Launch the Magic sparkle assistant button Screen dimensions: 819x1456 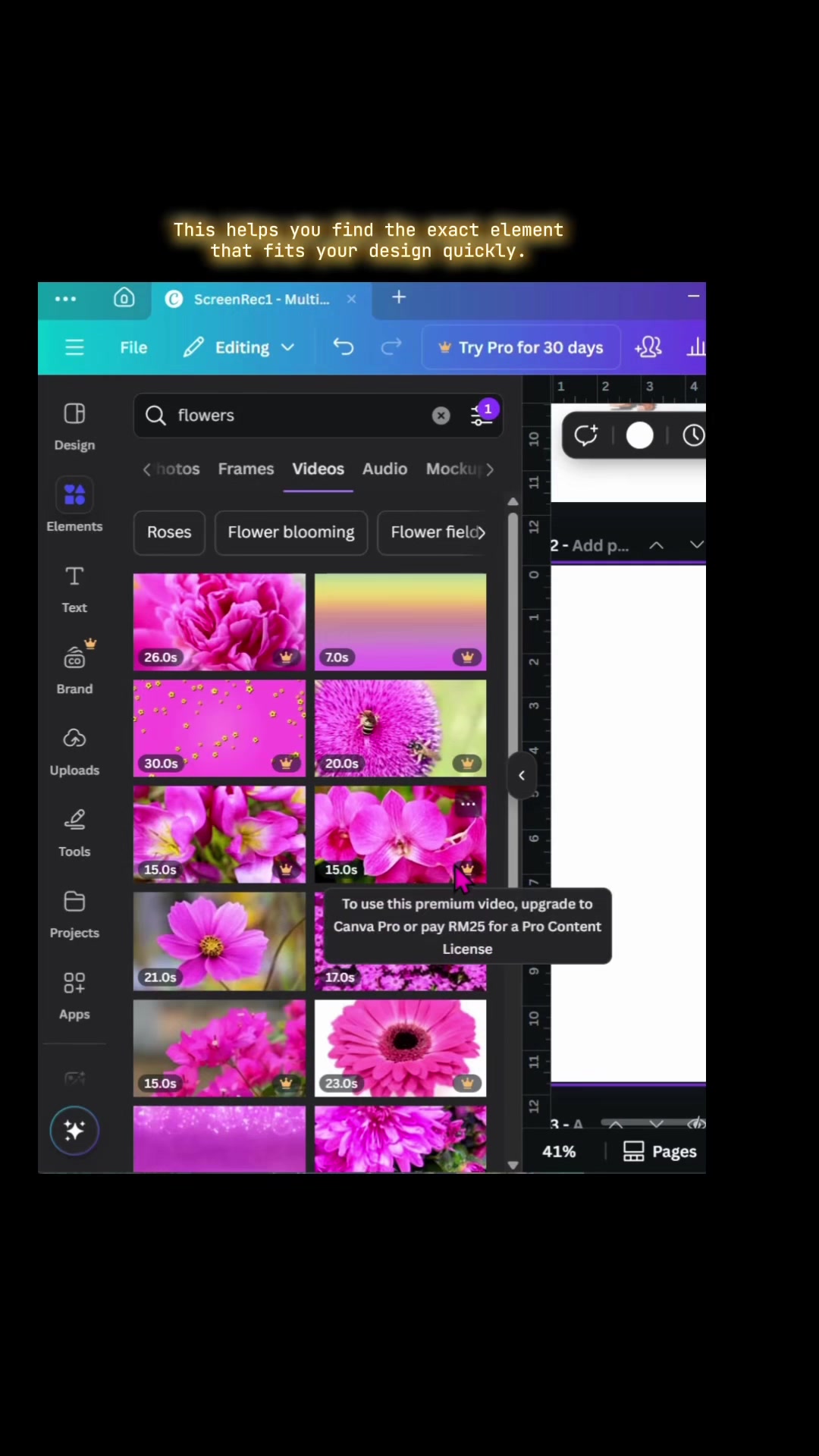point(74,1131)
